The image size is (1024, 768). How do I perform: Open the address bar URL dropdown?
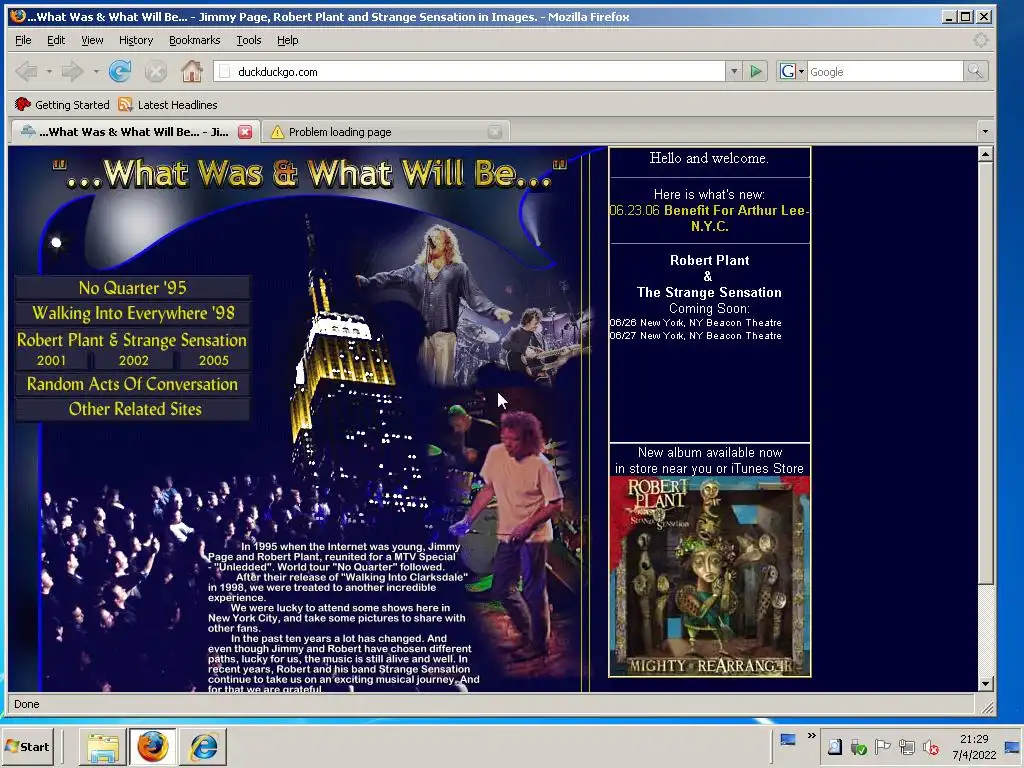pos(734,72)
